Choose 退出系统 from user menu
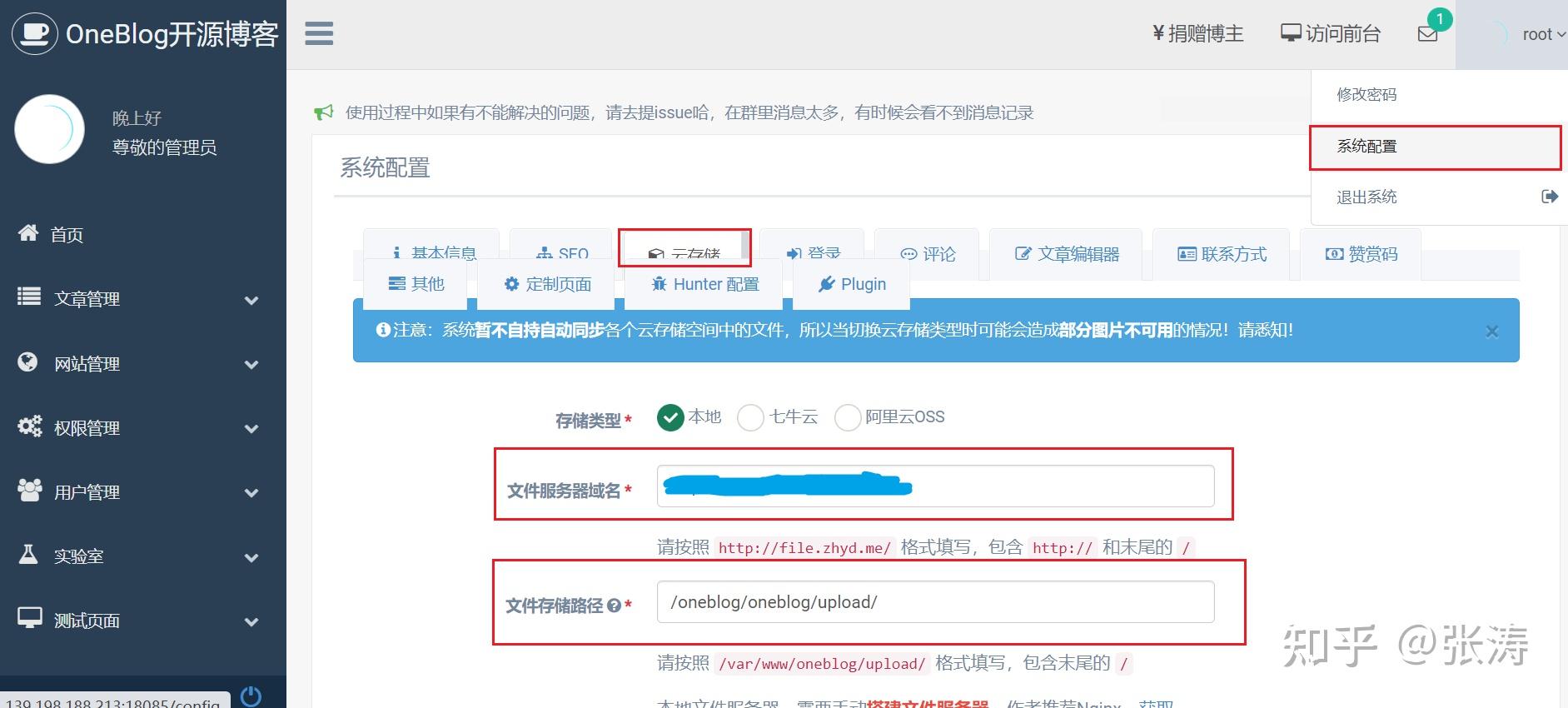The image size is (1568, 708). [1437, 197]
